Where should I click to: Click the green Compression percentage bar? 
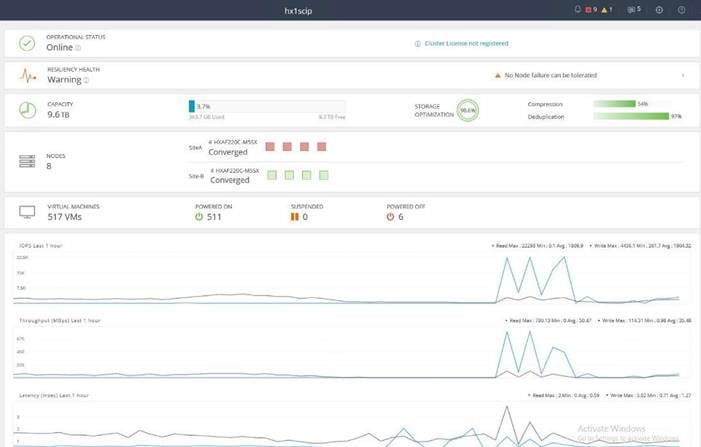tap(614, 104)
